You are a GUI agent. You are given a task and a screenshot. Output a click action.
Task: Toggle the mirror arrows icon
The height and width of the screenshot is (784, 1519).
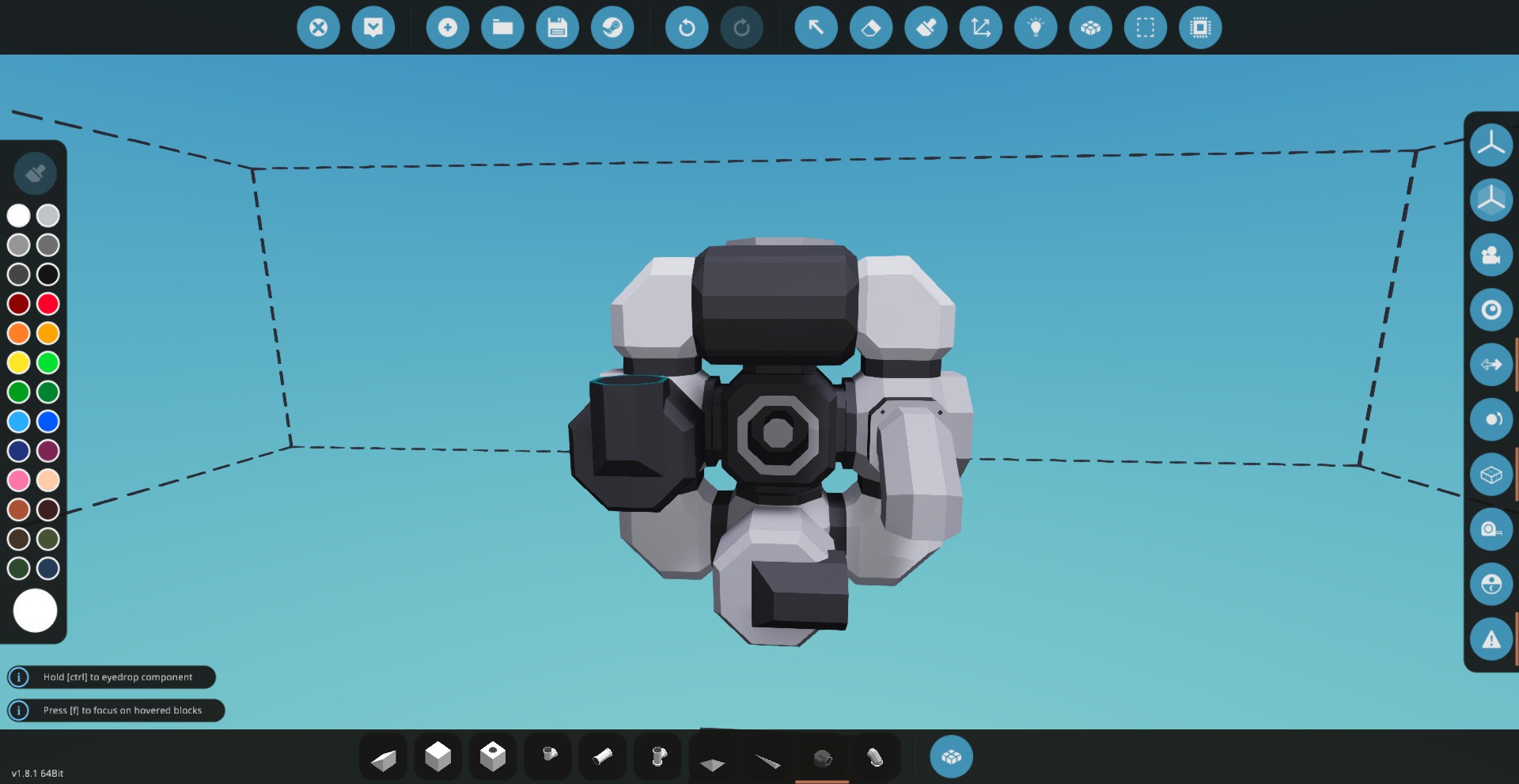[1491, 365]
